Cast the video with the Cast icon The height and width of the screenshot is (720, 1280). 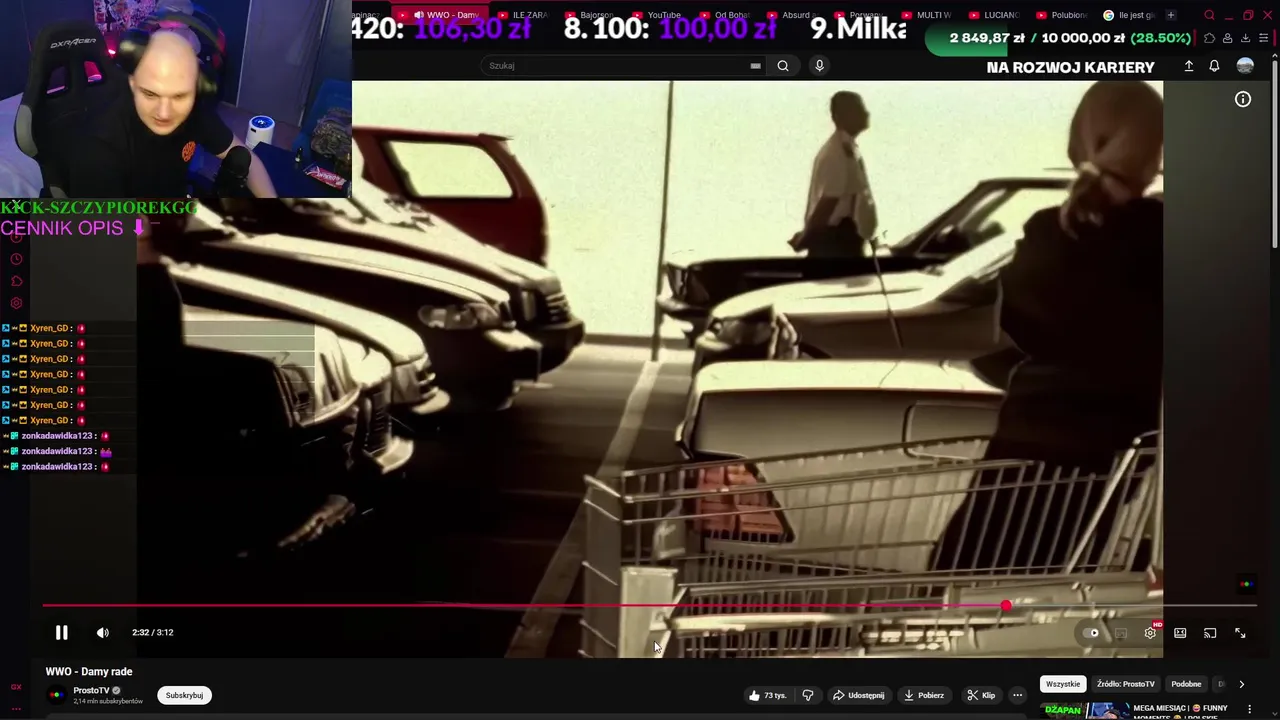tap(1210, 633)
